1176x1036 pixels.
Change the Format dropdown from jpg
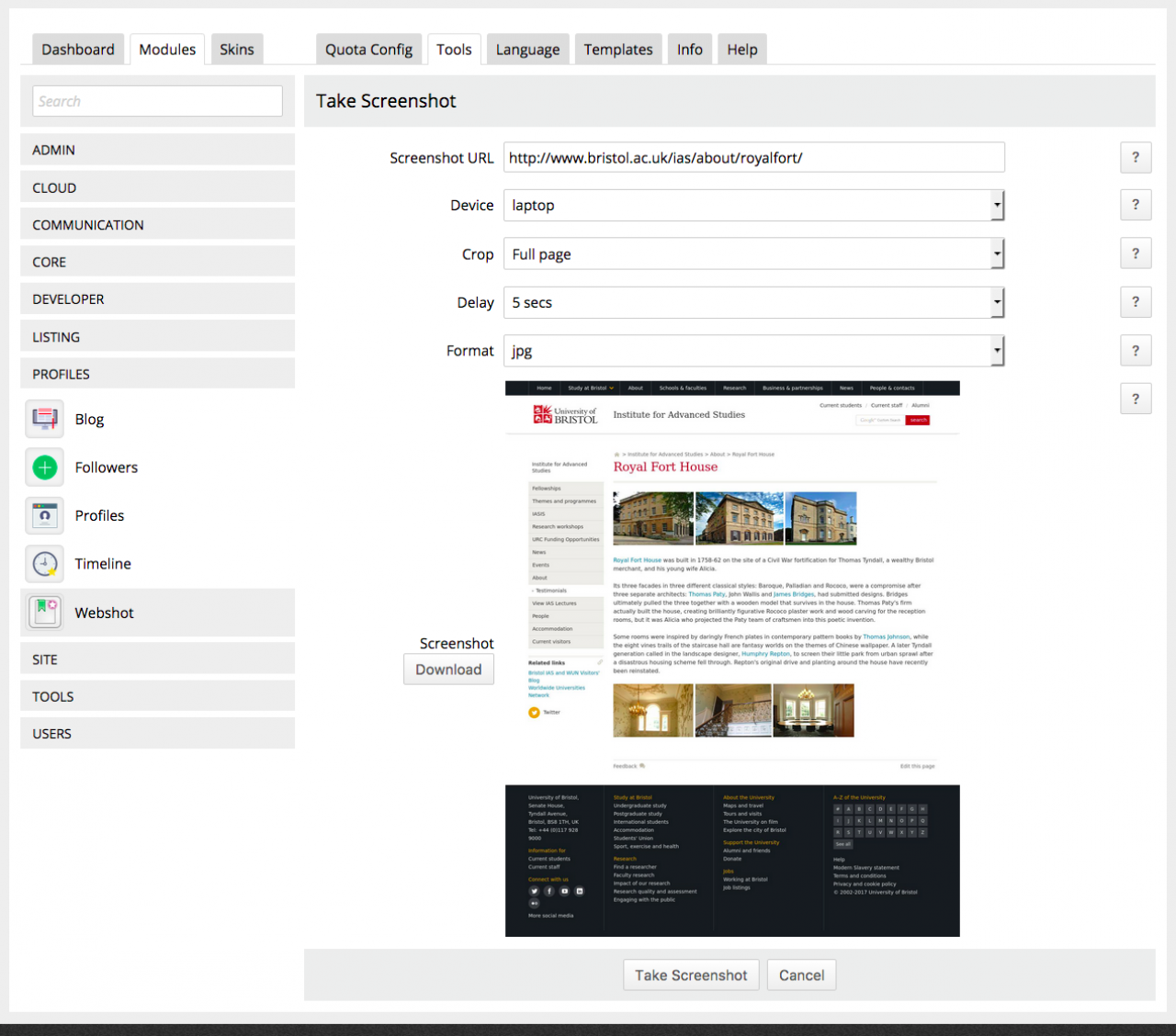click(x=753, y=351)
